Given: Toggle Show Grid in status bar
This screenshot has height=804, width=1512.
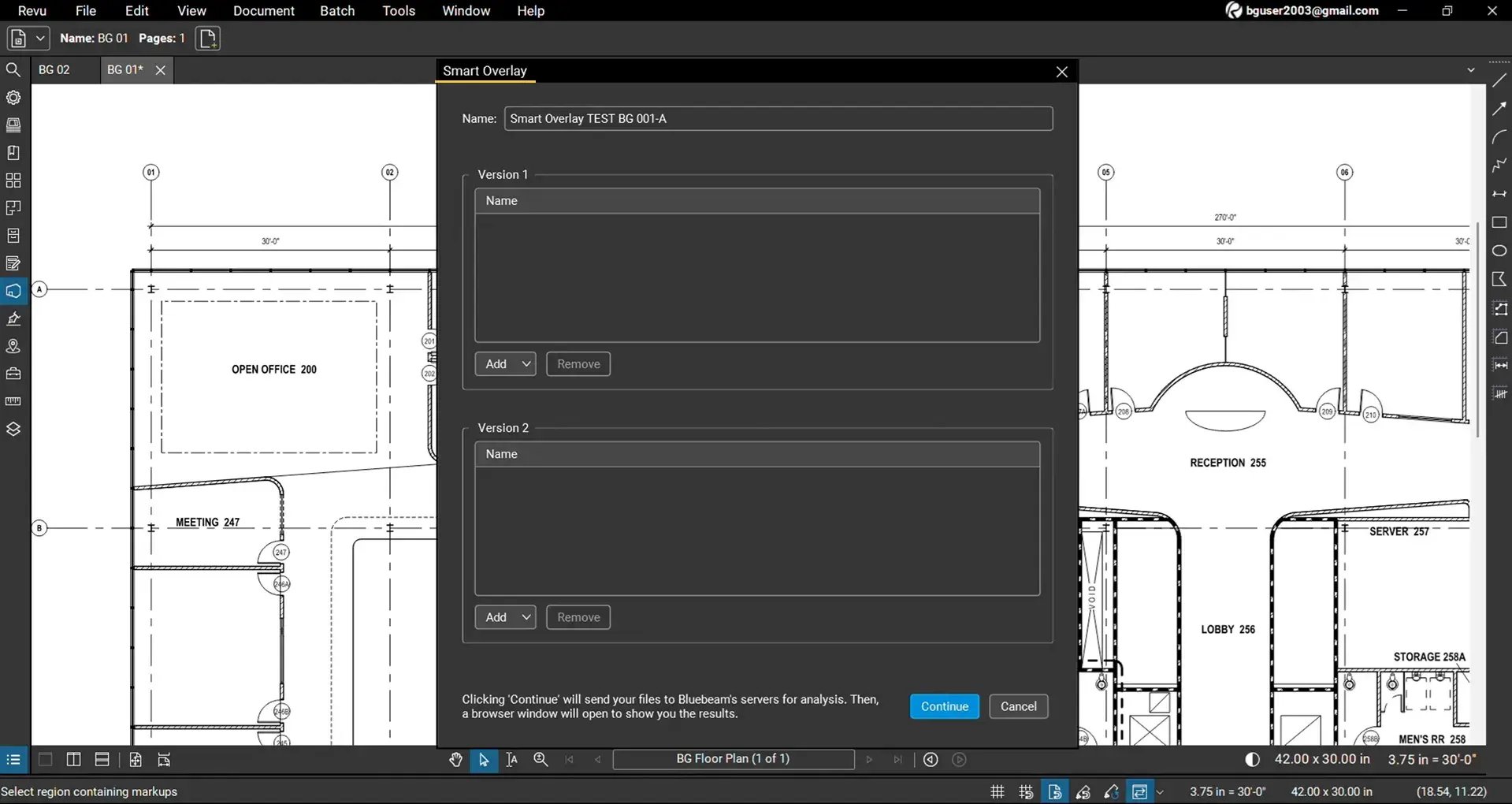Looking at the screenshot, I should [997, 791].
